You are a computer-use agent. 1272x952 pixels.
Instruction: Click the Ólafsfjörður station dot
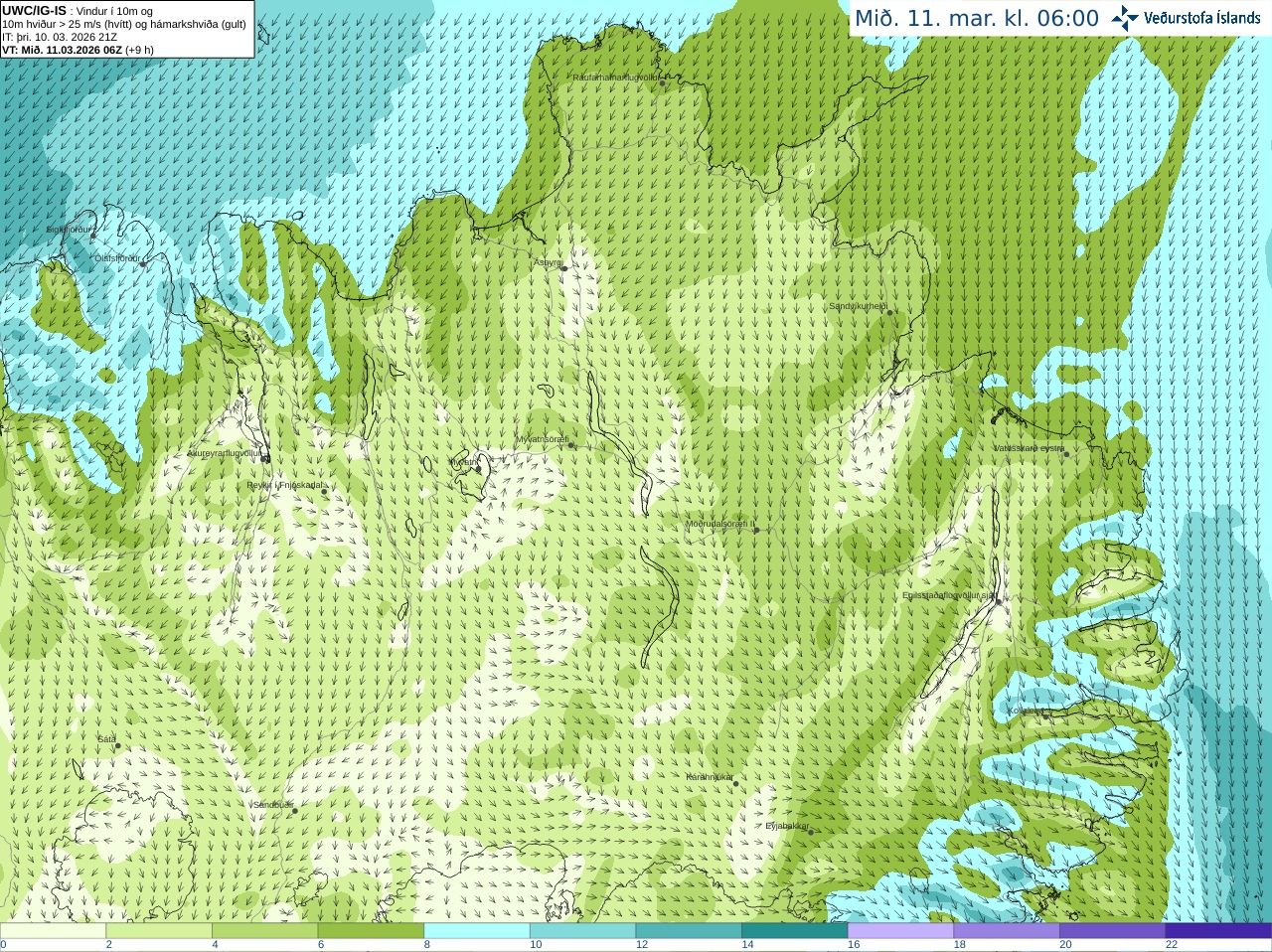[x=143, y=264]
